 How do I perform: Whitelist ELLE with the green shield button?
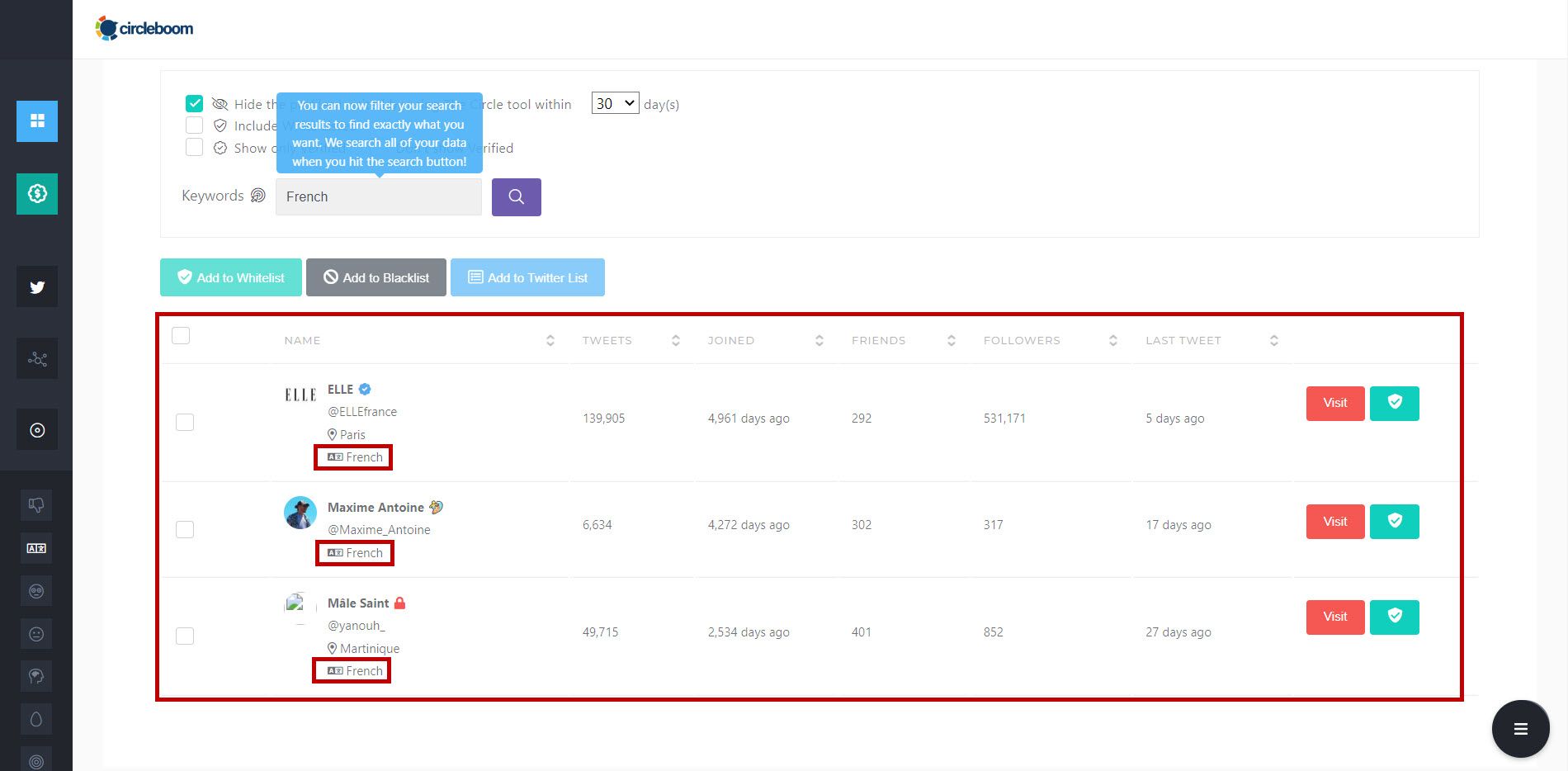1395,403
